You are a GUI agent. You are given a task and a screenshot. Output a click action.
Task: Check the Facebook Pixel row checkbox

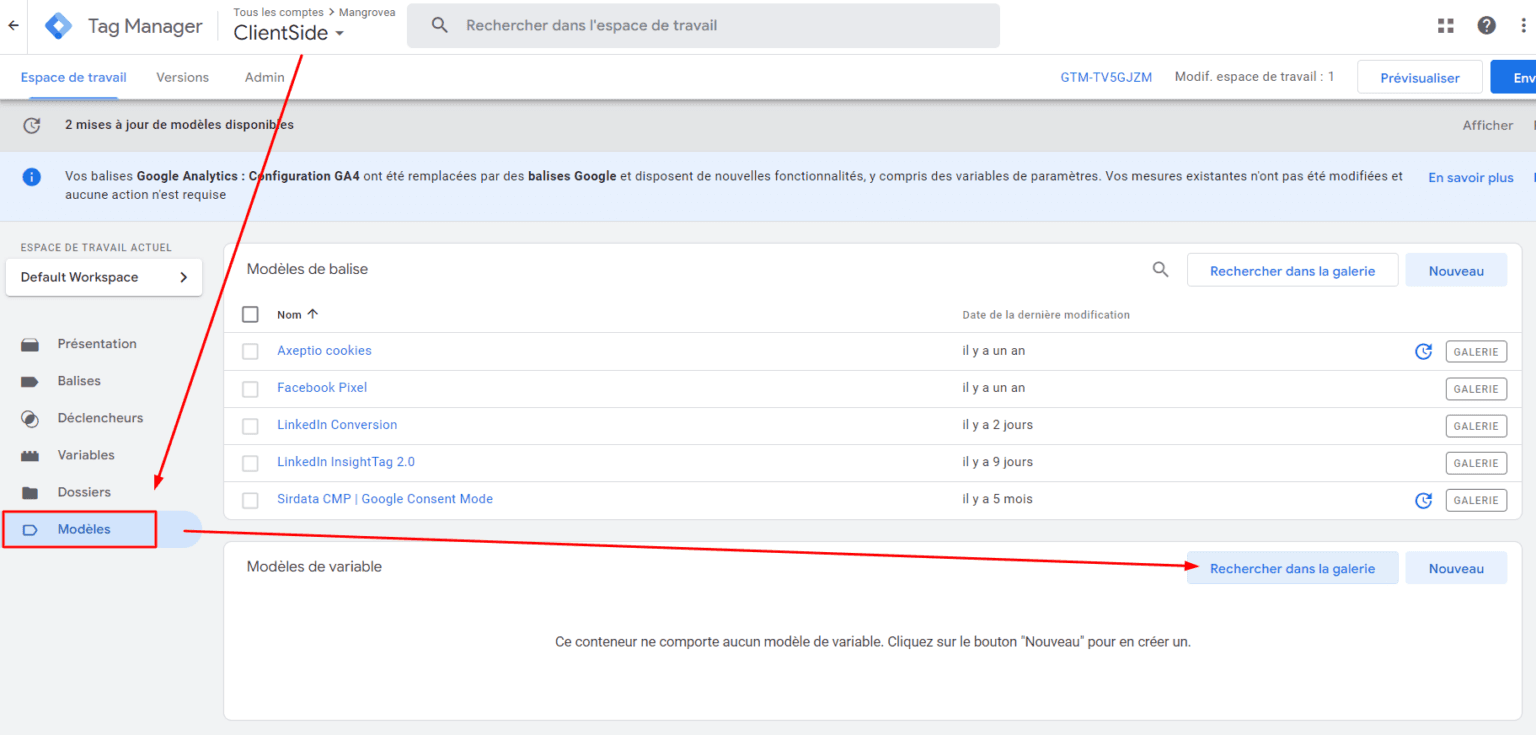tap(250, 389)
